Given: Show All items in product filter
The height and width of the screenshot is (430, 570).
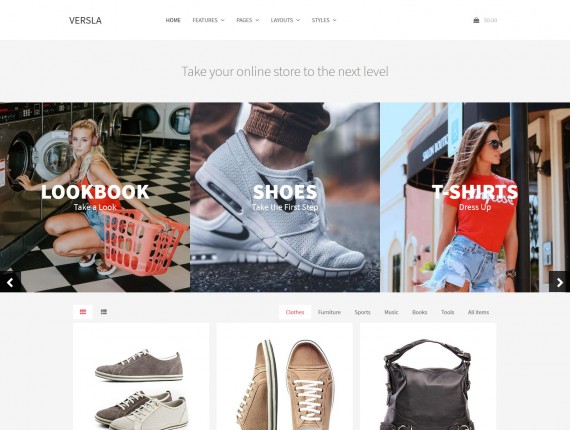Looking at the screenshot, I should point(478,312).
